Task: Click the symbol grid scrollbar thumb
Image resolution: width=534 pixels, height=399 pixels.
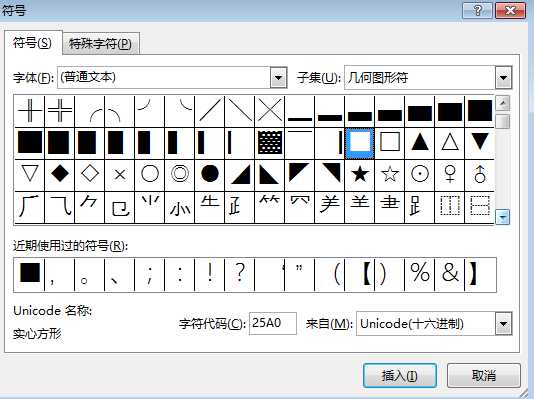Action: [x=503, y=121]
